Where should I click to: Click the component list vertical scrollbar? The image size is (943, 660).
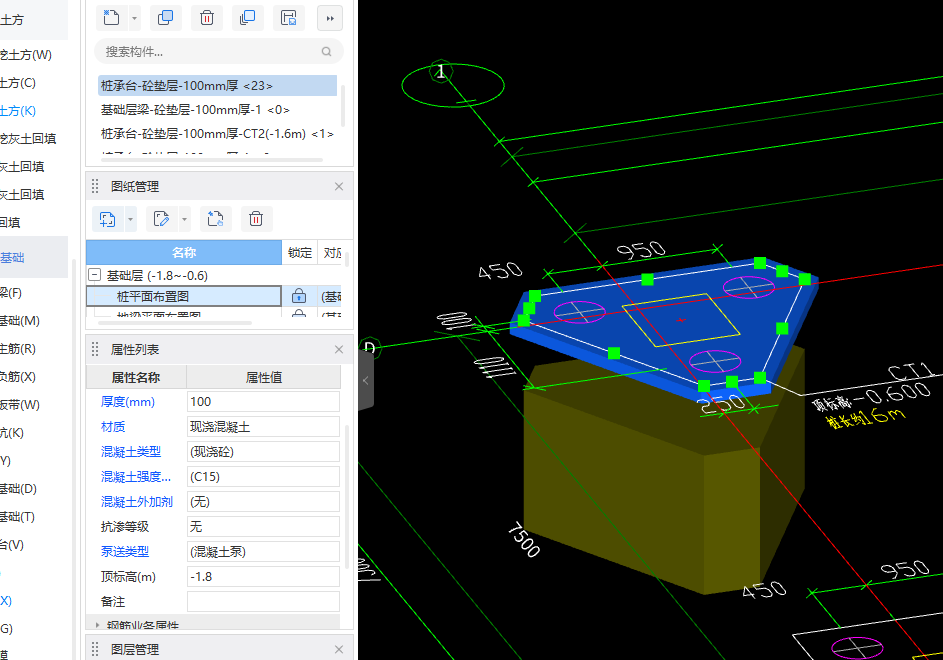tap(343, 105)
